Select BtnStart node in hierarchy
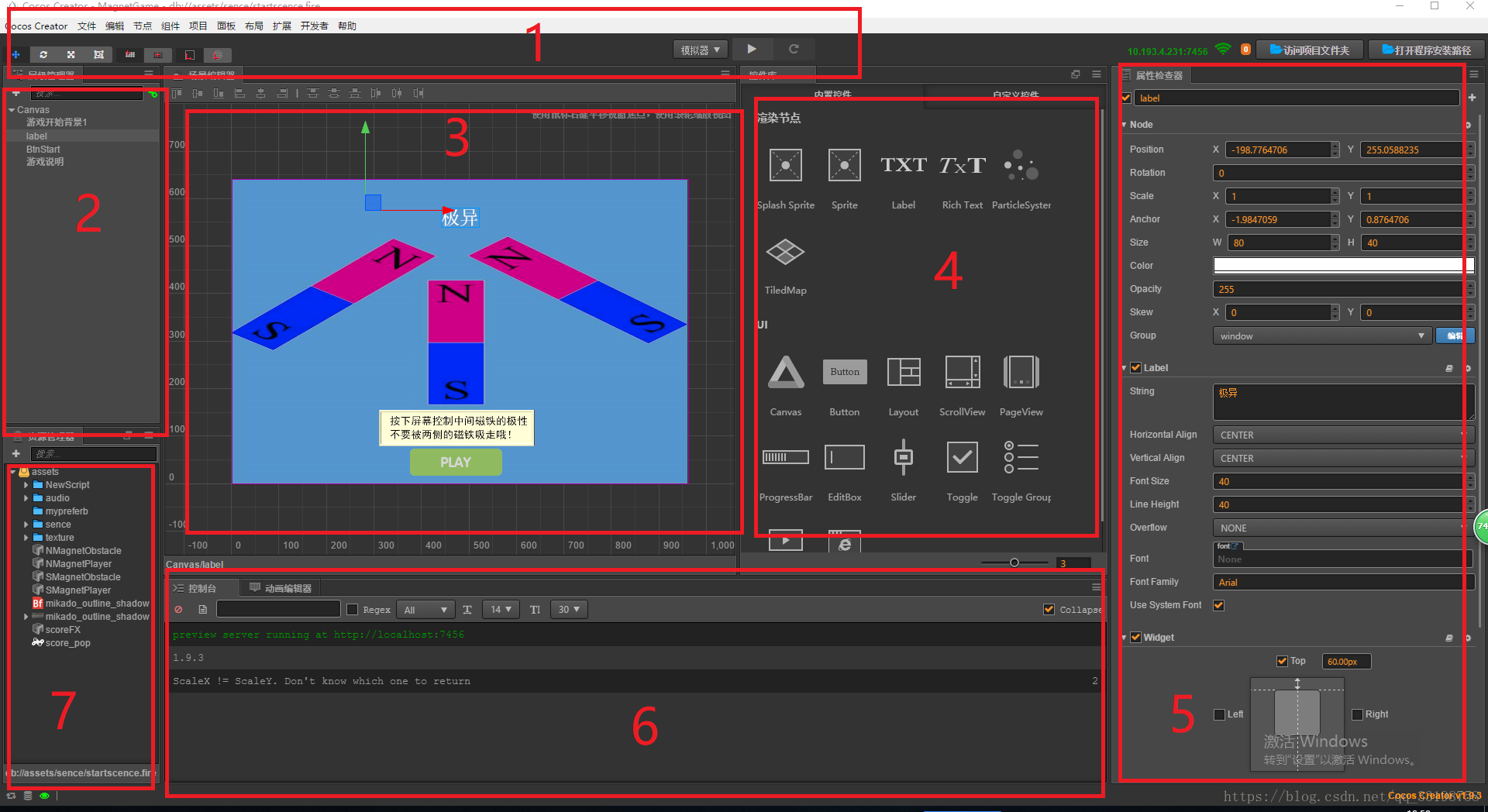1488x812 pixels. (x=43, y=150)
